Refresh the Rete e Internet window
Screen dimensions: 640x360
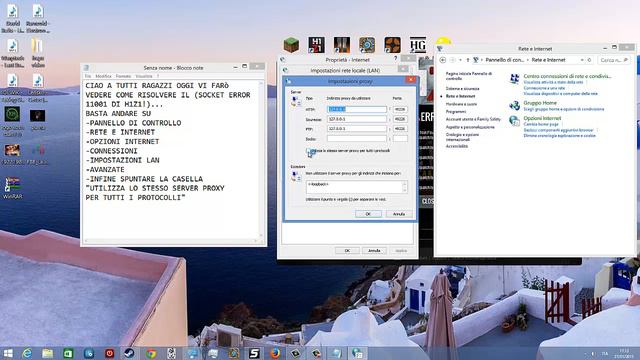click(589, 60)
